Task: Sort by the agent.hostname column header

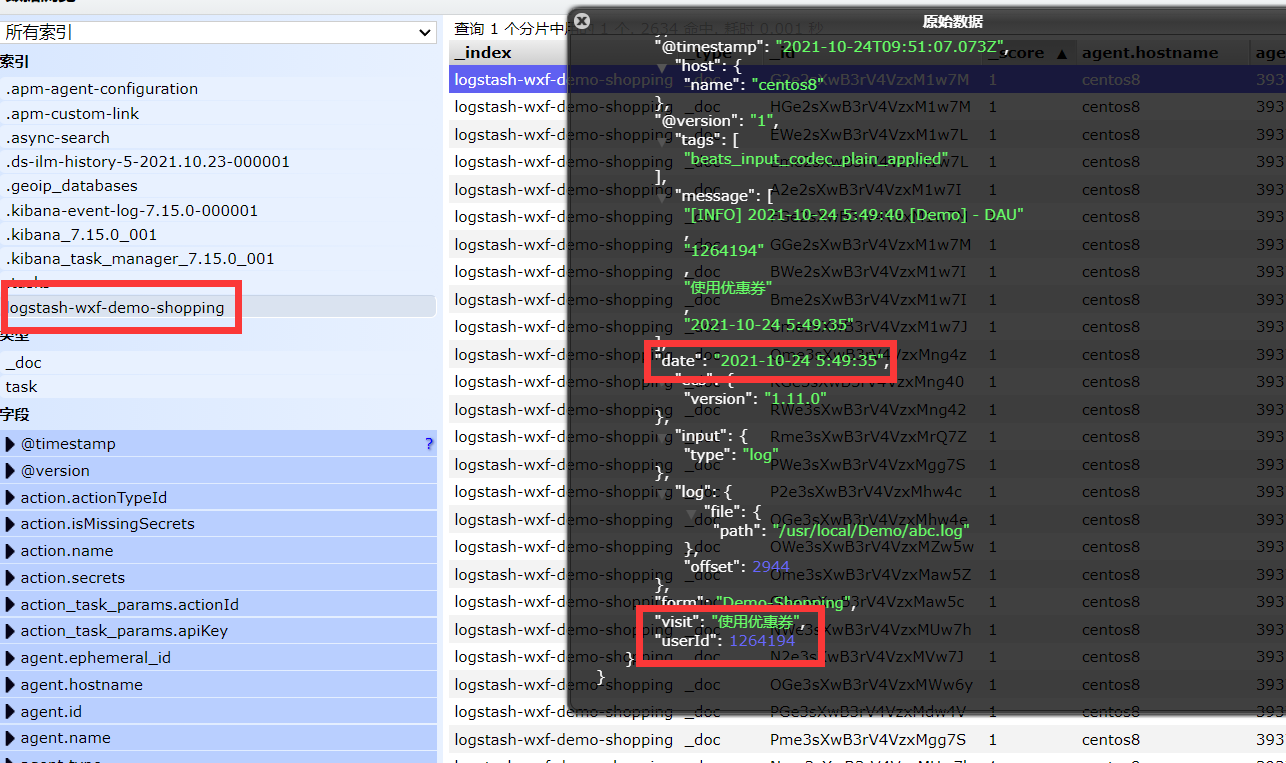Action: pyautogui.click(x=1163, y=53)
